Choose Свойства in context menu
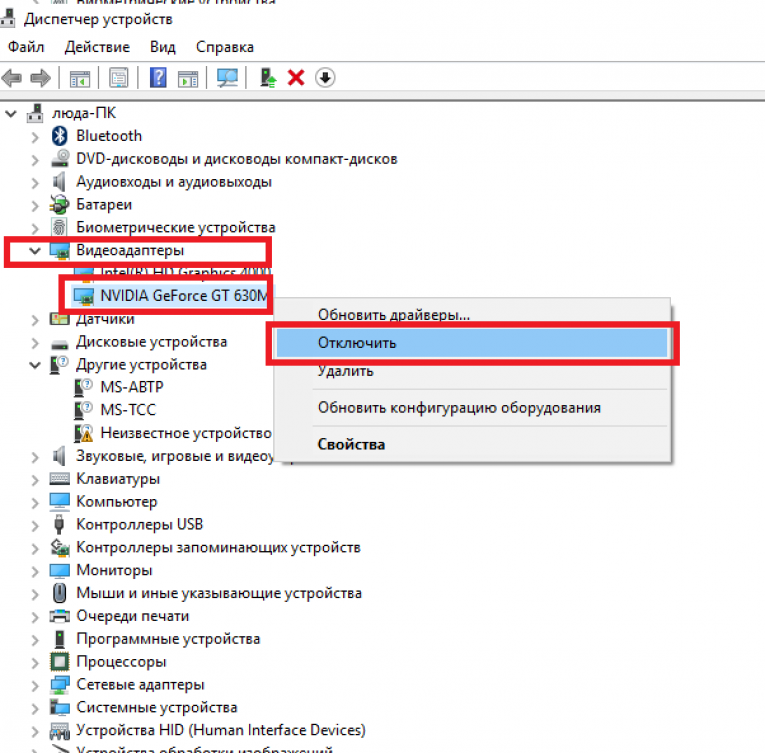The image size is (765, 753). point(351,444)
